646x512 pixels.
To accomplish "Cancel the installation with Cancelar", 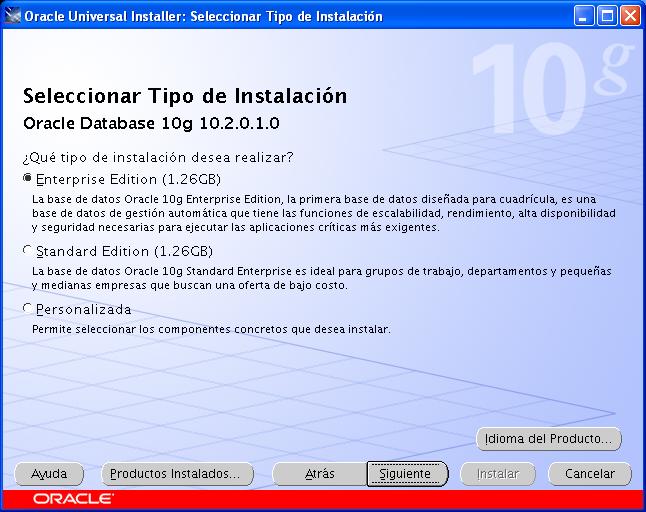I will pos(590,474).
